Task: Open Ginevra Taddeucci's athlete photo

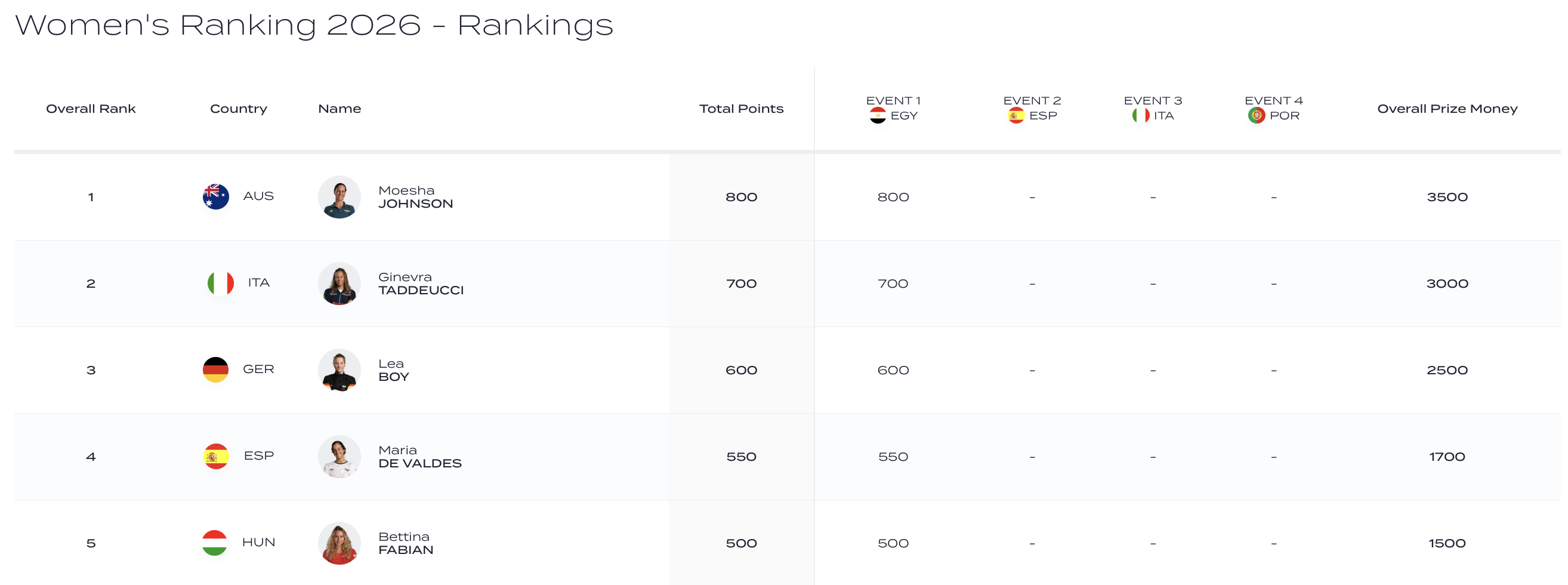Action: coord(339,284)
